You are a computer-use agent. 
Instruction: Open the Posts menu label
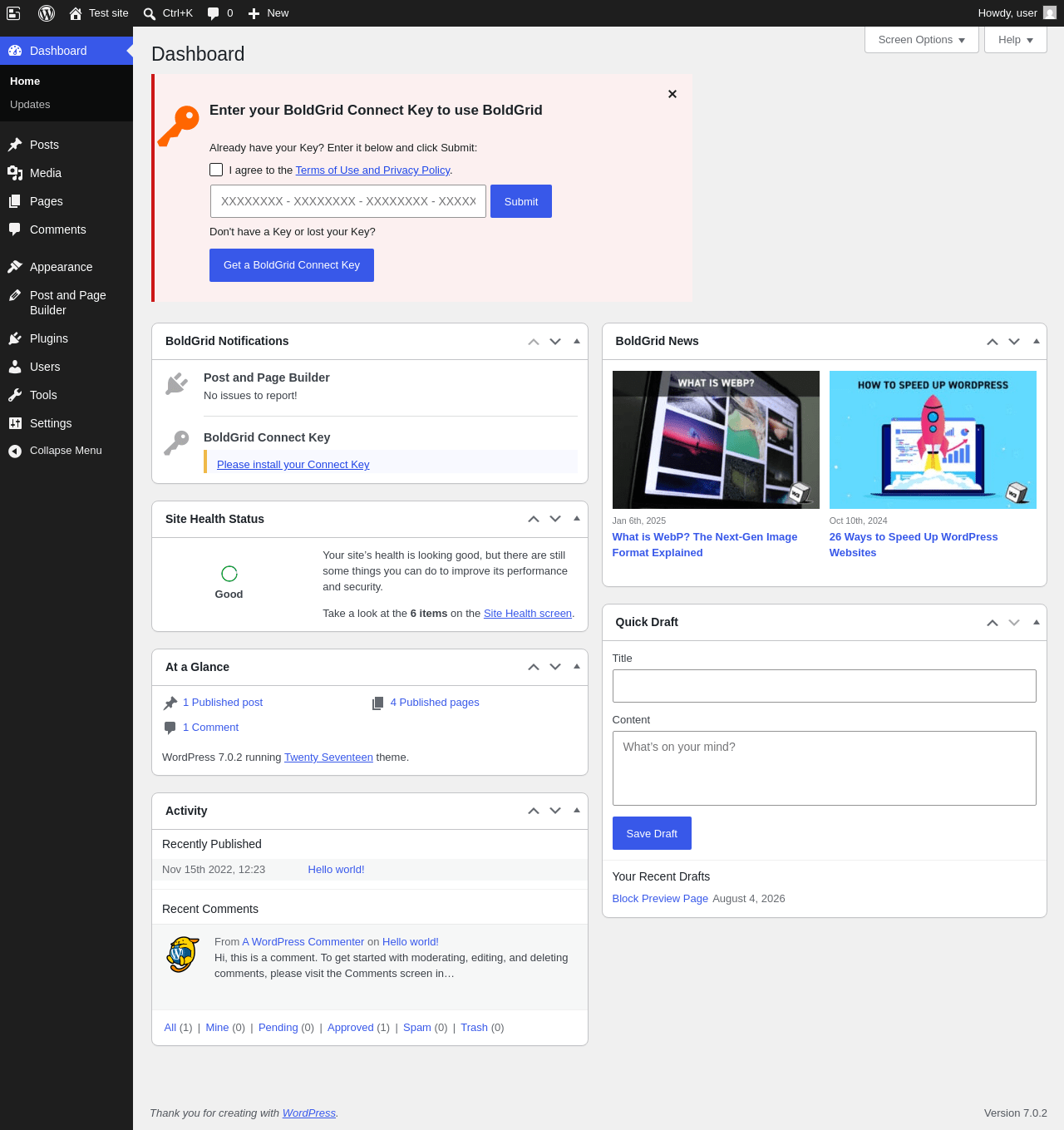(44, 145)
